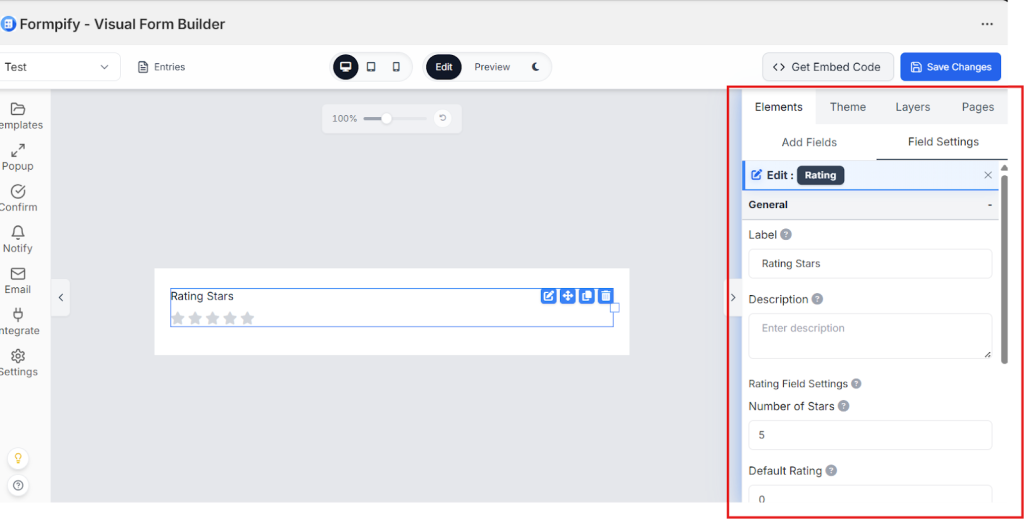Reset zoom with the circular arrow icon
1024x519 pixels.
click(x=442, y=118)
